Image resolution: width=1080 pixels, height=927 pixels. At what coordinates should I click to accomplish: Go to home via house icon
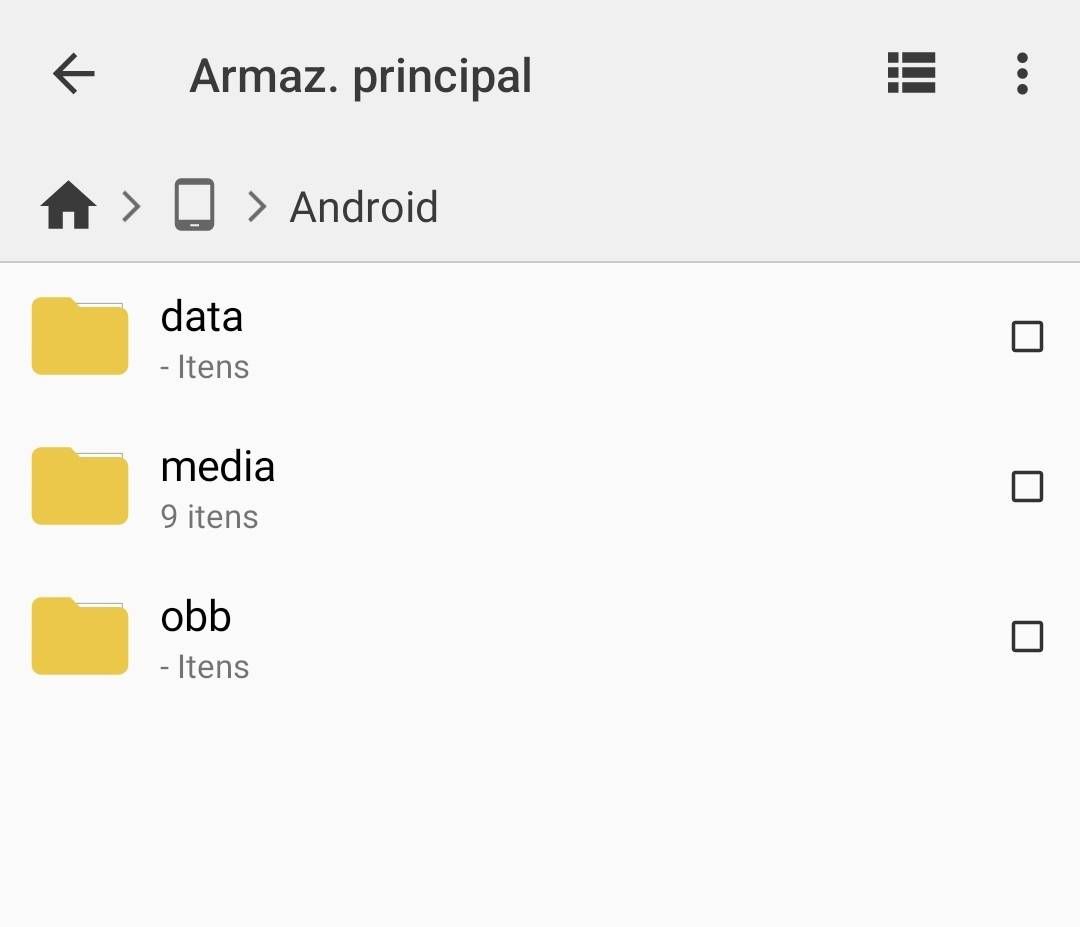pyautogui.click(x=68, y=207)
